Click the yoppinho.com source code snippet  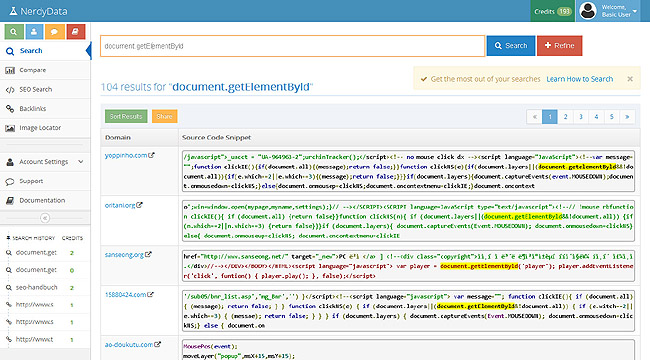408,171
